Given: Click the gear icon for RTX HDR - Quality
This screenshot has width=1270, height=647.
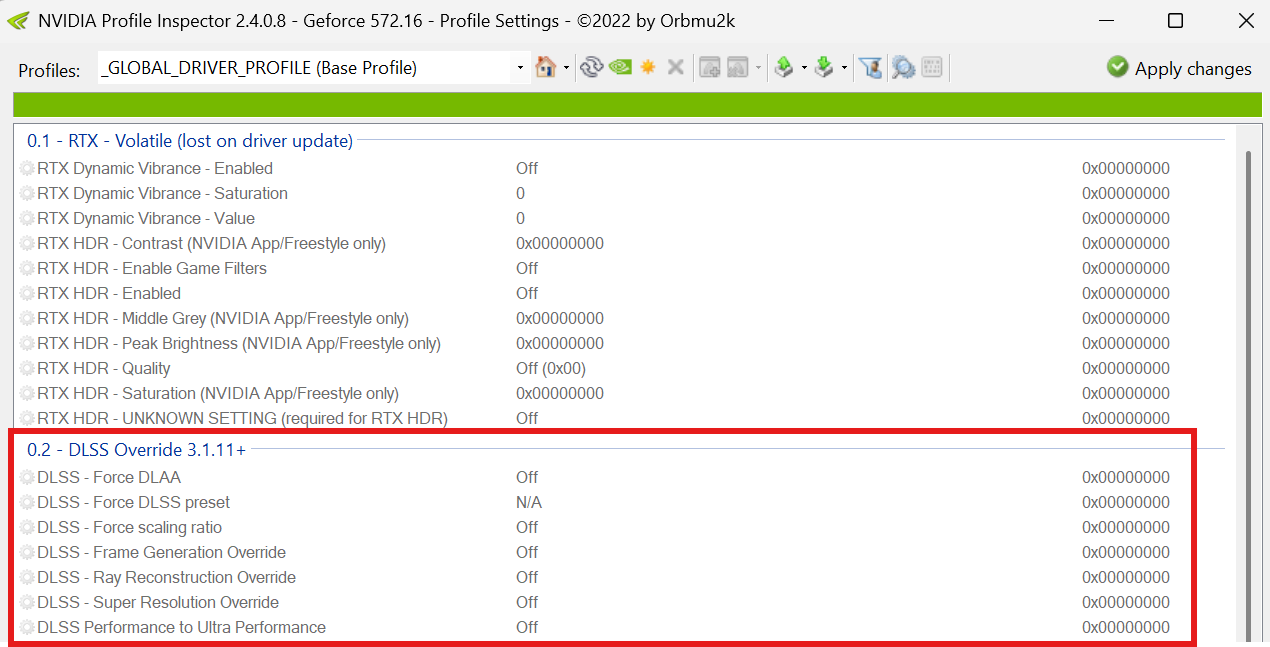Looking at the screenshot, I should click(x=27, y=368).
